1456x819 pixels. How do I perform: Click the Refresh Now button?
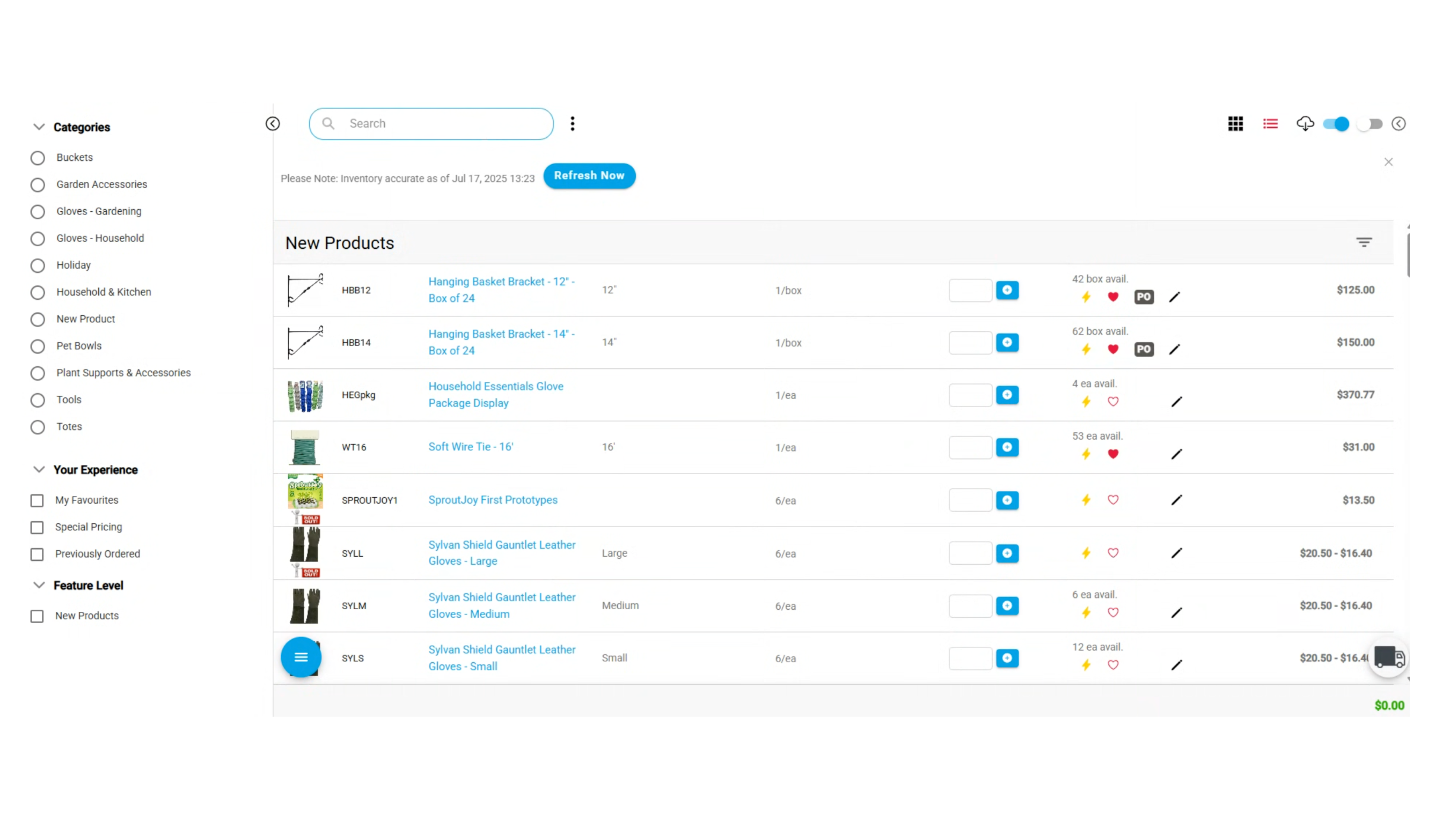coord(589,176)
